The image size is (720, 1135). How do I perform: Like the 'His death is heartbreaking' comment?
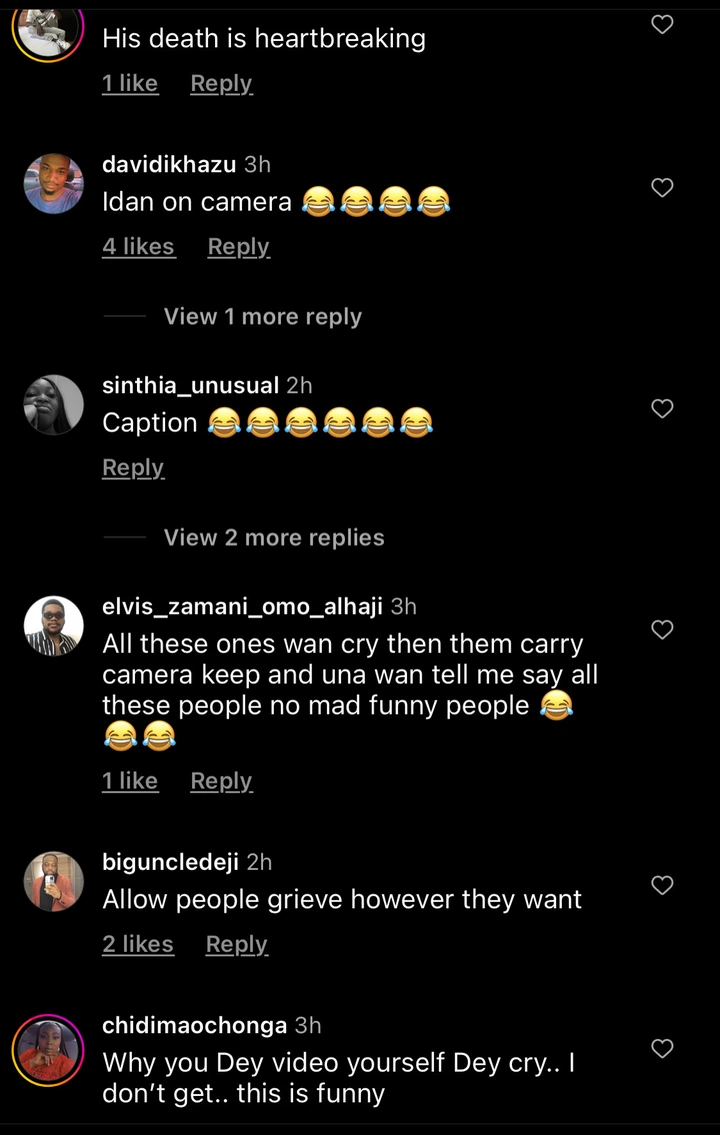[662, 25]
